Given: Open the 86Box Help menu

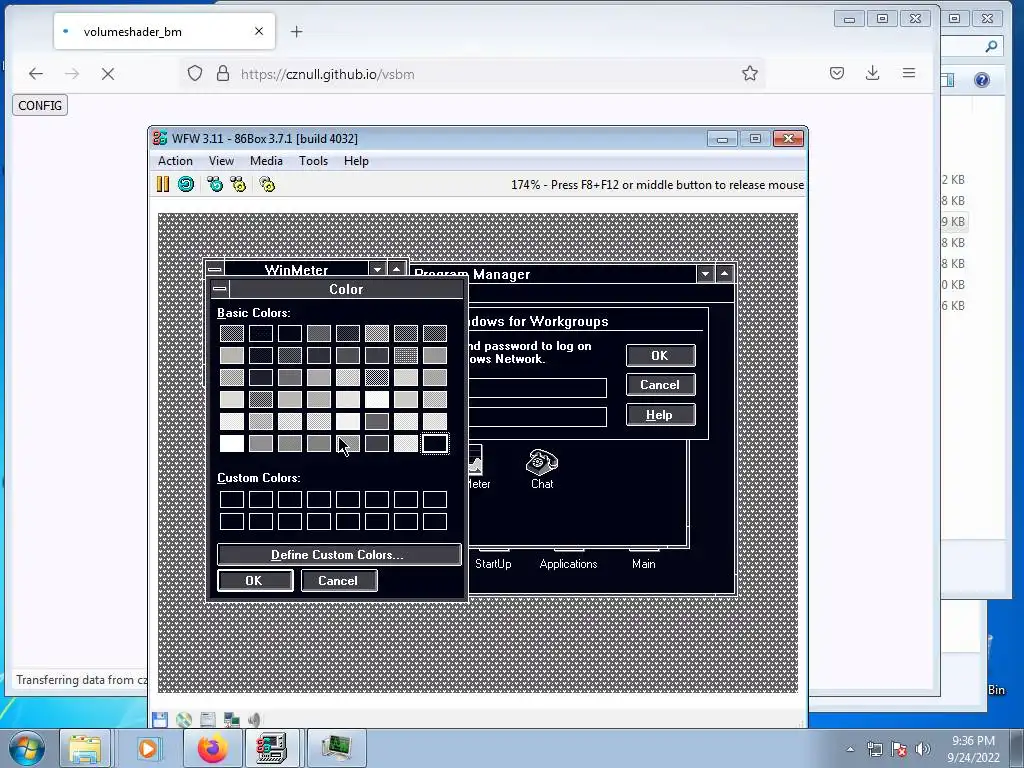Looking at the screenshot, I should (x=357, y=161).
